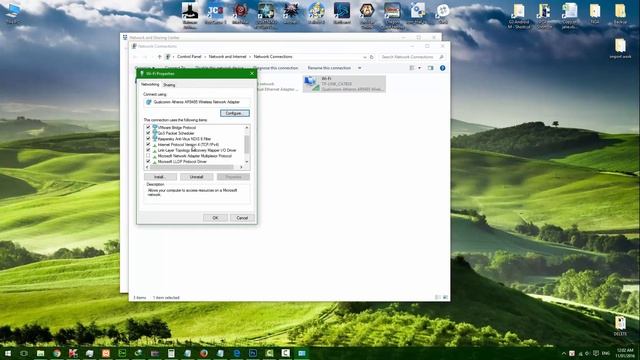Viewport: 640px width, 360px height.
Task: Open the volume control in system tray
Action: click(x=587, y=353)
